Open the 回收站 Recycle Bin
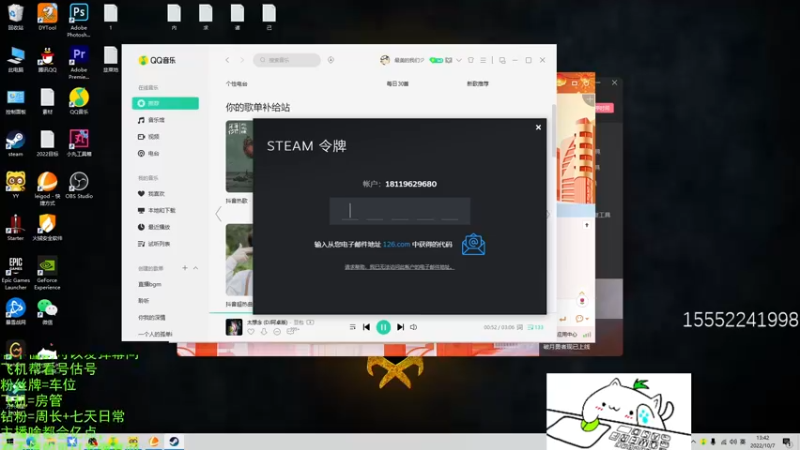 pyautogui.click(x=15, y=17)
